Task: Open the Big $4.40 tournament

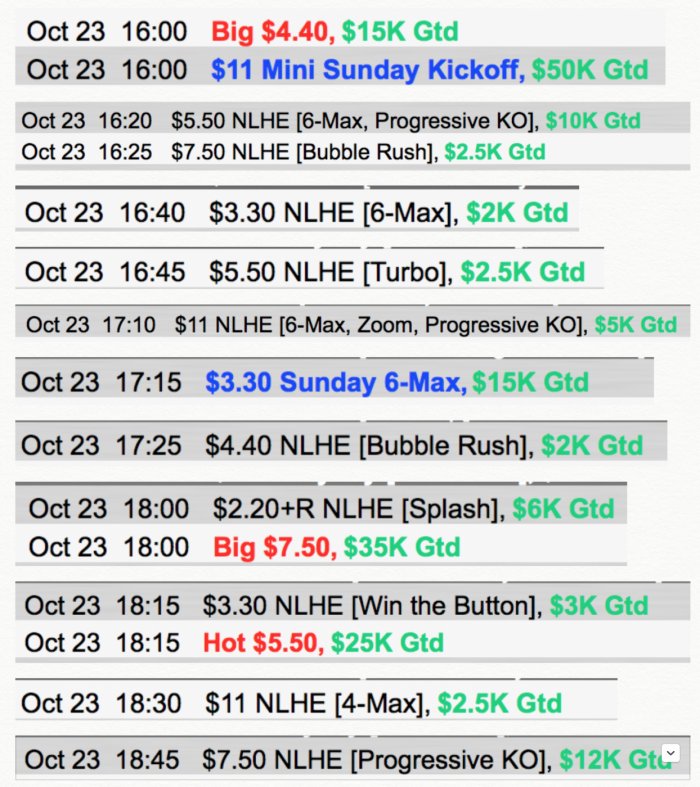Action: (x=270, y=32)
